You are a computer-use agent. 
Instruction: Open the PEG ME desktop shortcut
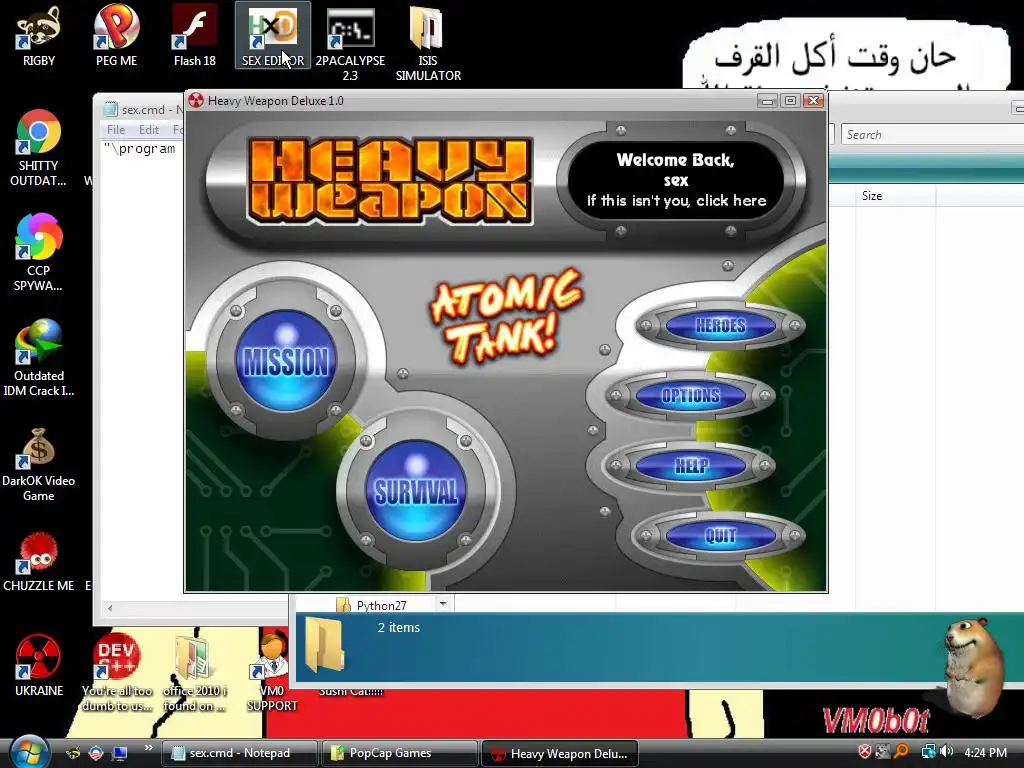pos(116,37)
